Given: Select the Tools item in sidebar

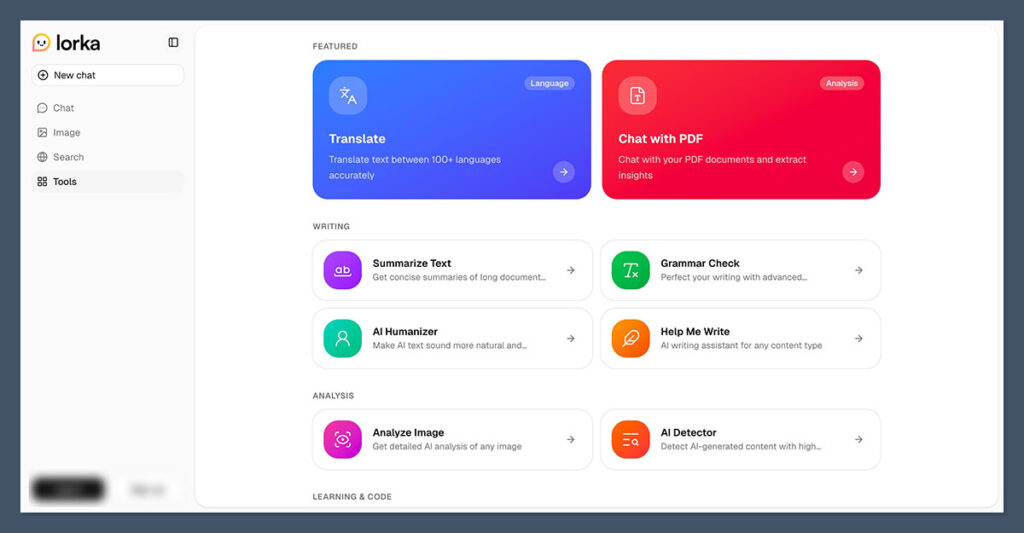Looking at the screenshot, I should tap(108, 182).
